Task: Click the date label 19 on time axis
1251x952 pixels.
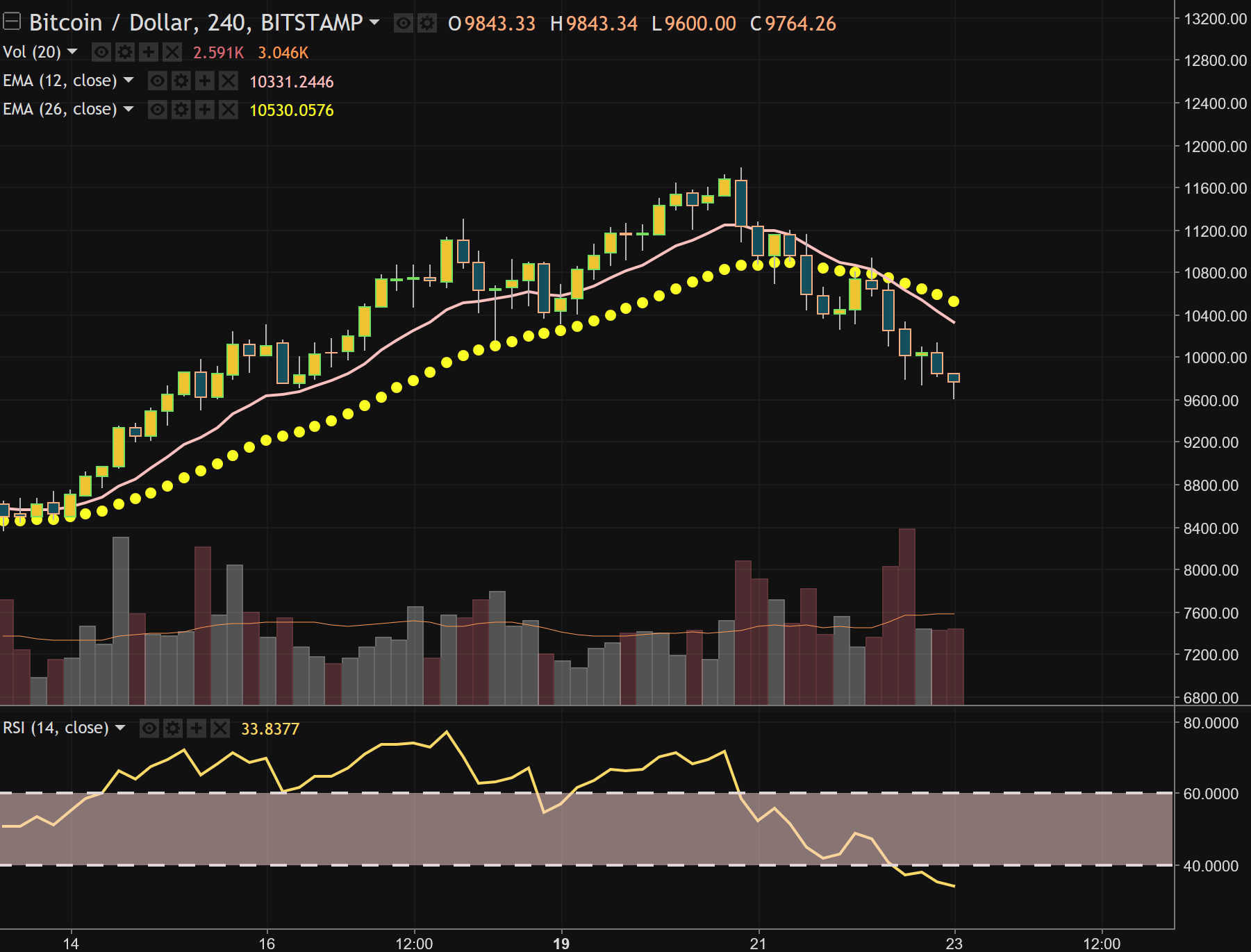Action: tap(561, 944)
